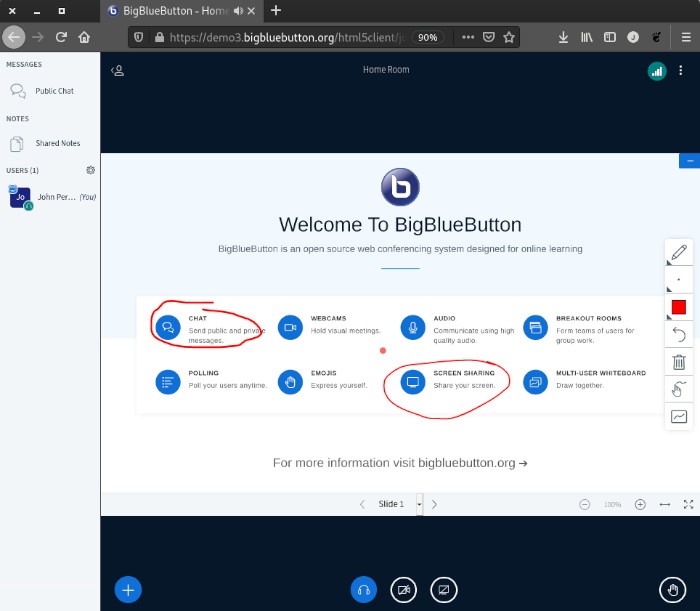Click the browser URL address field
Viewport: 700px width, 611px height.
click(286, 37)
